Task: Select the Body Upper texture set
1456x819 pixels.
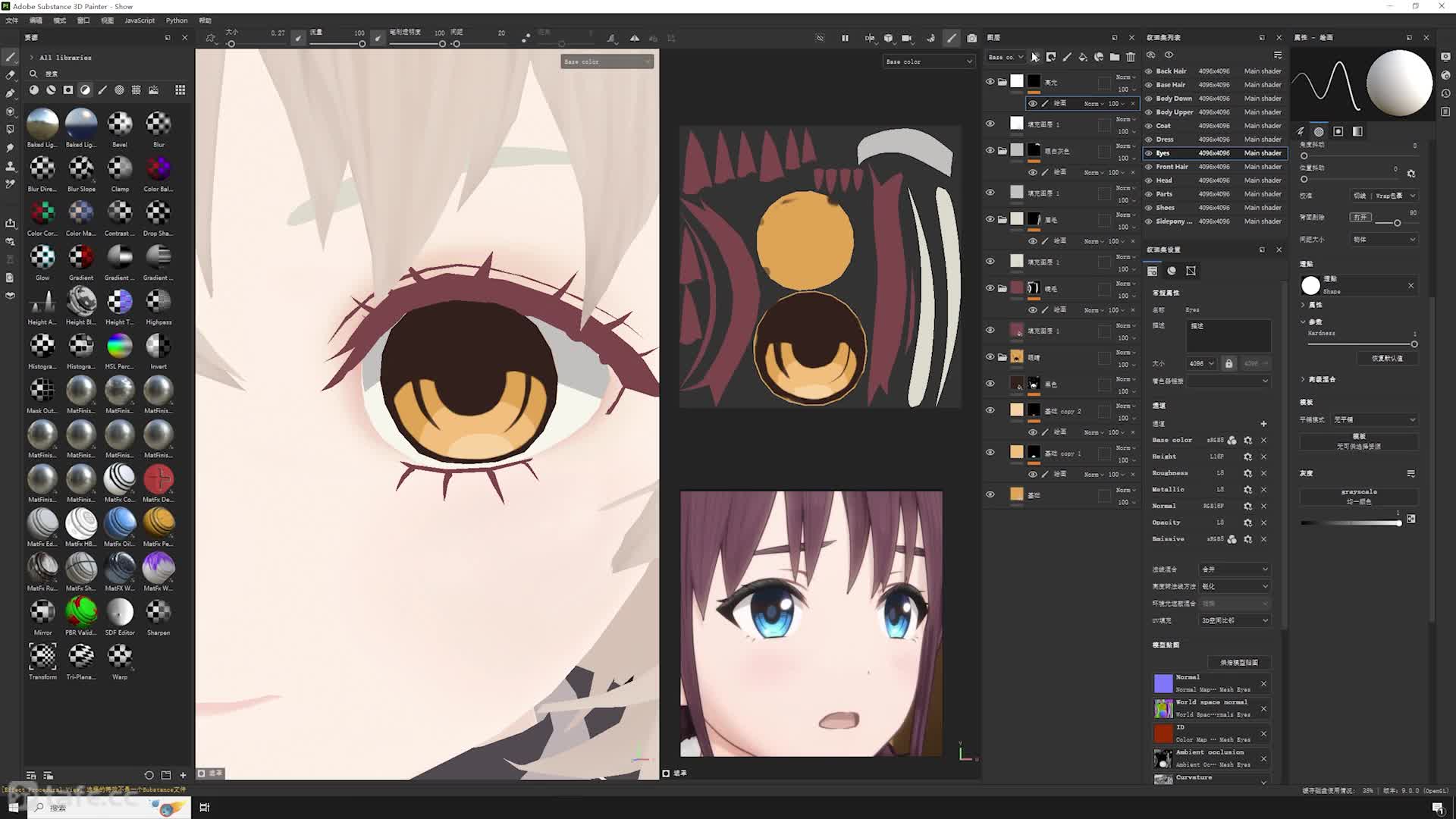Action: click(x=1214, y=112)
